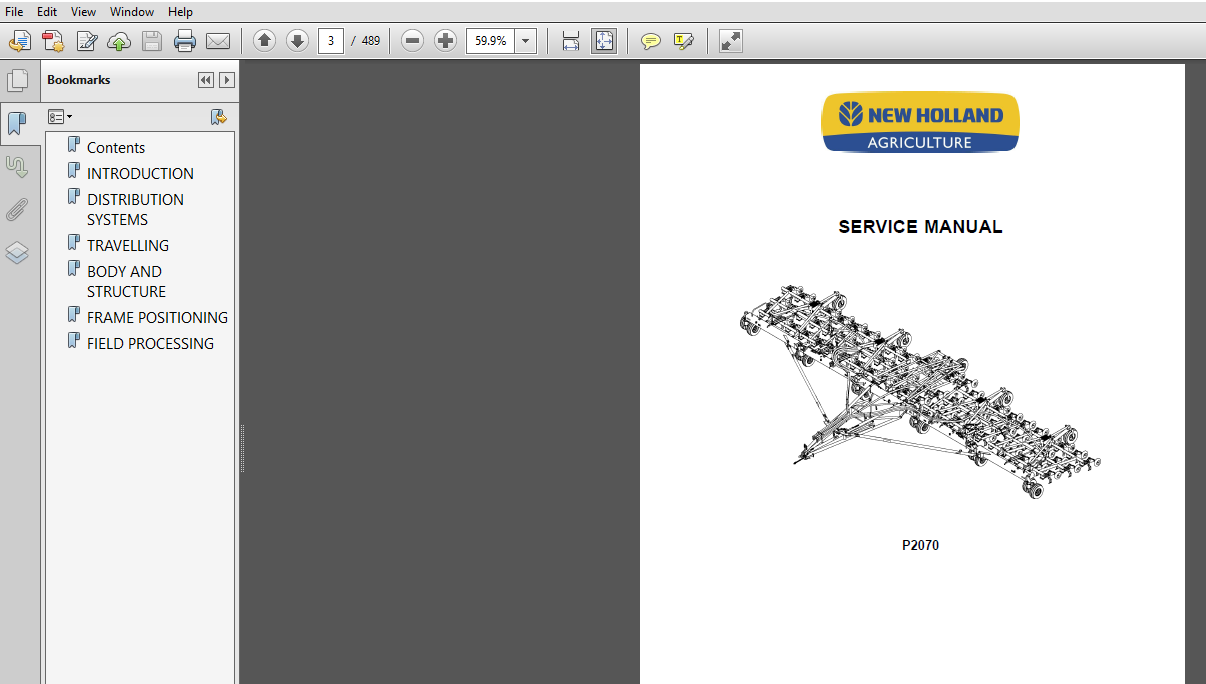Zoom out with the minus button
This screenshot has width=1206, height=684.
click(412, 41)
